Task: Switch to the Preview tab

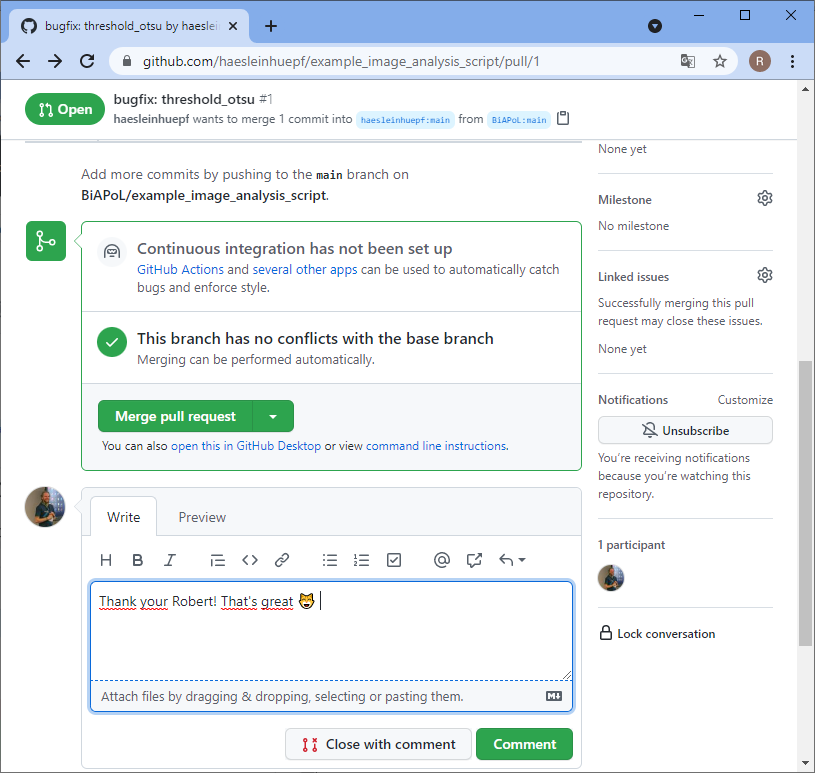Action: [202, 517]
